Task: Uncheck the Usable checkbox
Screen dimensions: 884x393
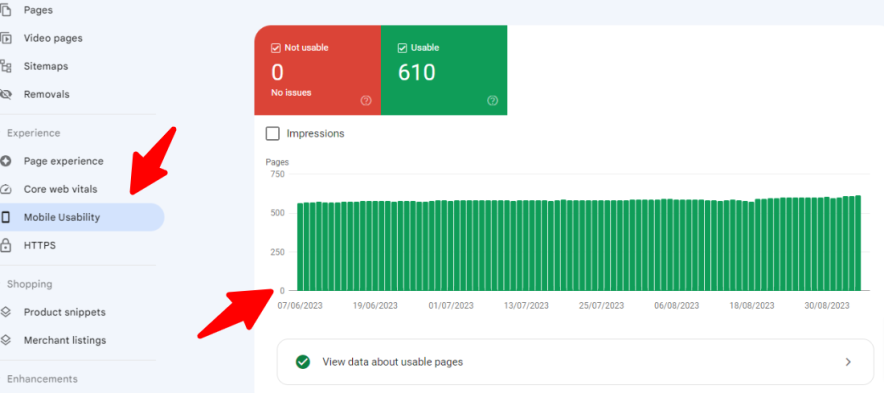Action: [402, 48]
